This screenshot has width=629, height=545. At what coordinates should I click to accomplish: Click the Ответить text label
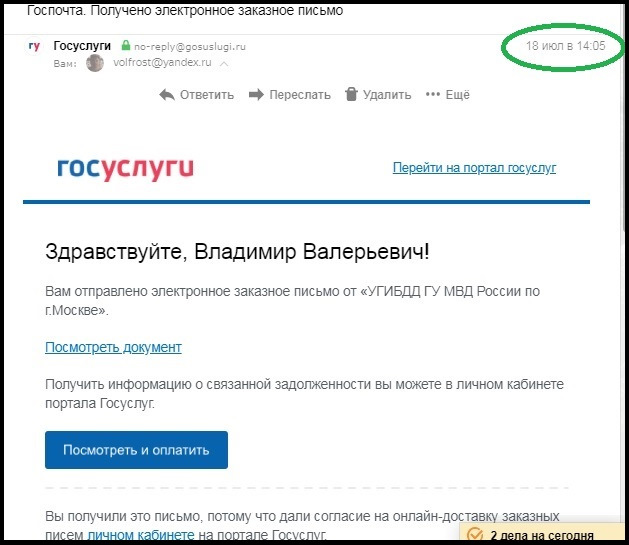tap(207, 95)
